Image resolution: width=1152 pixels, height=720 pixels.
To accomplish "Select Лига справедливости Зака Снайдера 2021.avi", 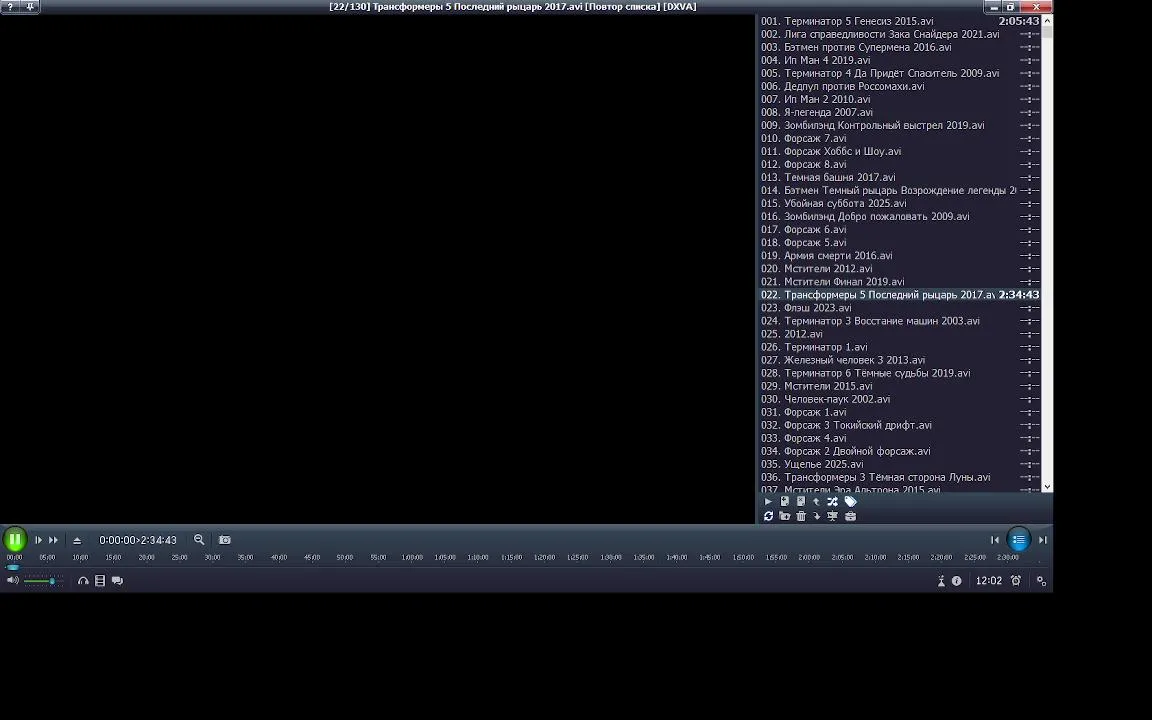I will 900,35.
